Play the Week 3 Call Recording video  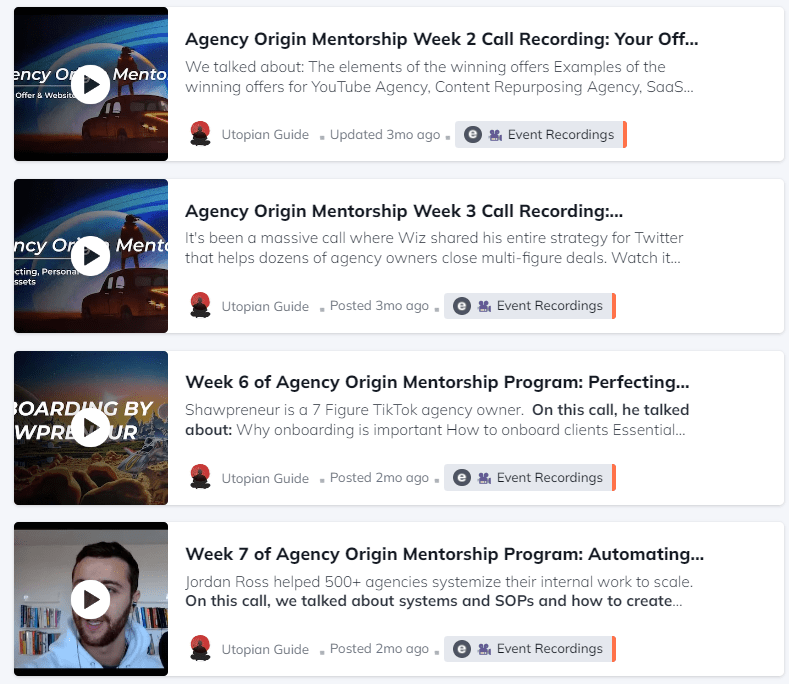(x=91, y=256)
